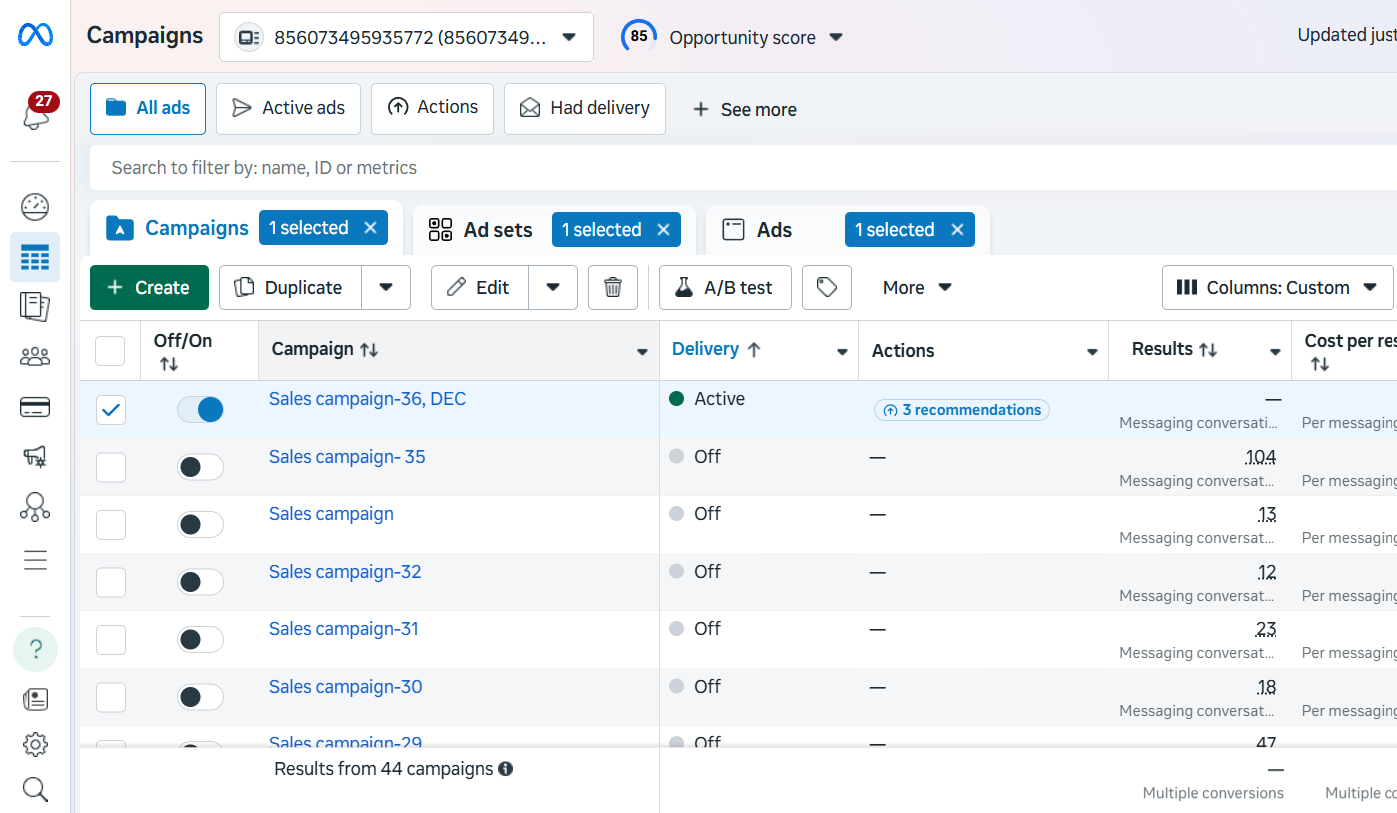Select the Had delivery filter tab
This screenshot has width=1397, height=813.
click(x=584, y=109)
